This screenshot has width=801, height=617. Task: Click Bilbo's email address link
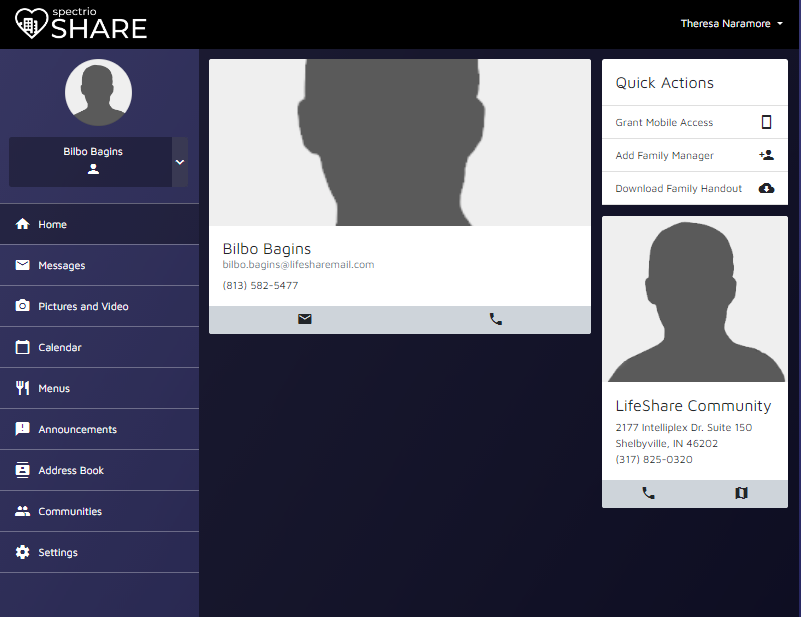pyautogui.click(x=297, y=264)
